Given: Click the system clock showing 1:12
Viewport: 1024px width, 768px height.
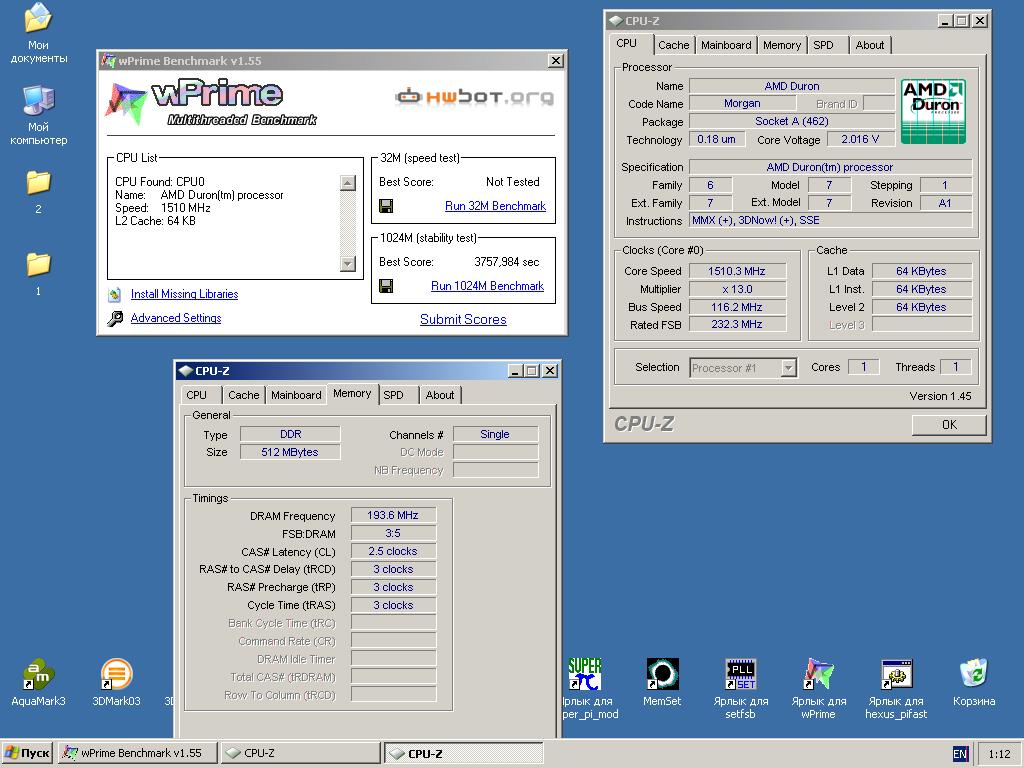Looking at the screenshot, I should (x=999, y=754).
